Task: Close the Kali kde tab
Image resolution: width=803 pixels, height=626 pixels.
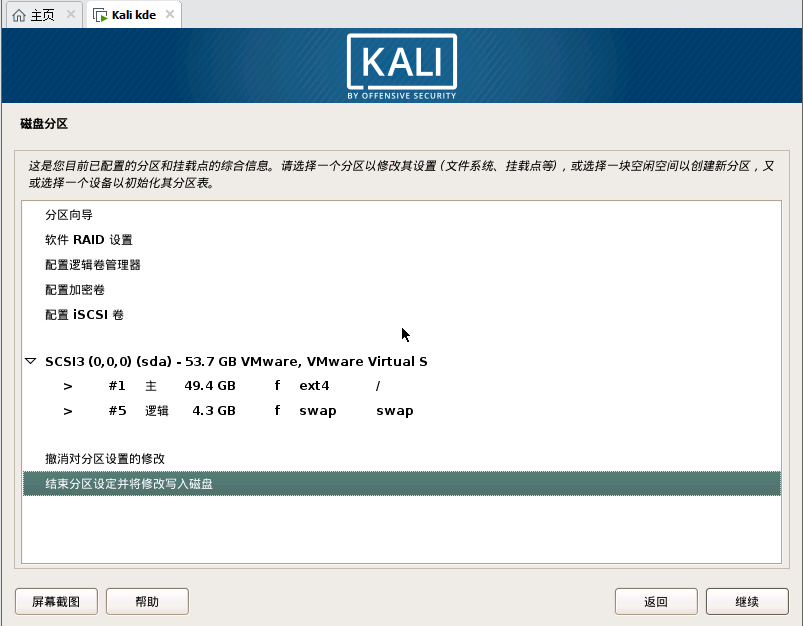Action: [x=170, y=14]
